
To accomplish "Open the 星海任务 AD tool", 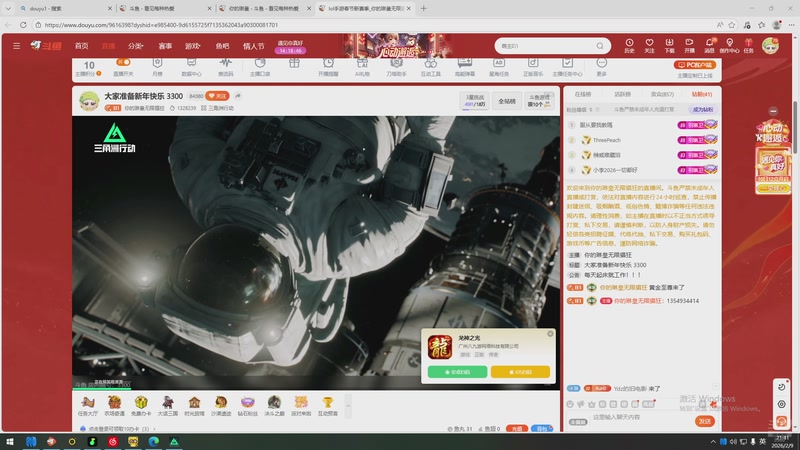I will click(499, 67).
